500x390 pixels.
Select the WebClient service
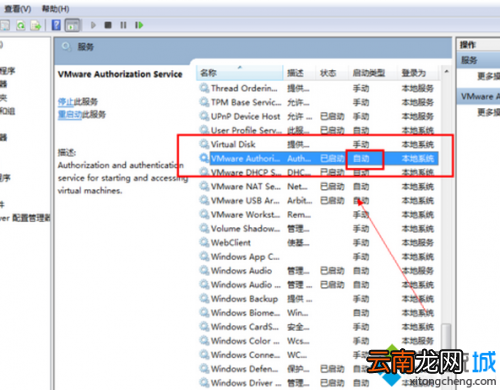point(318,243)
